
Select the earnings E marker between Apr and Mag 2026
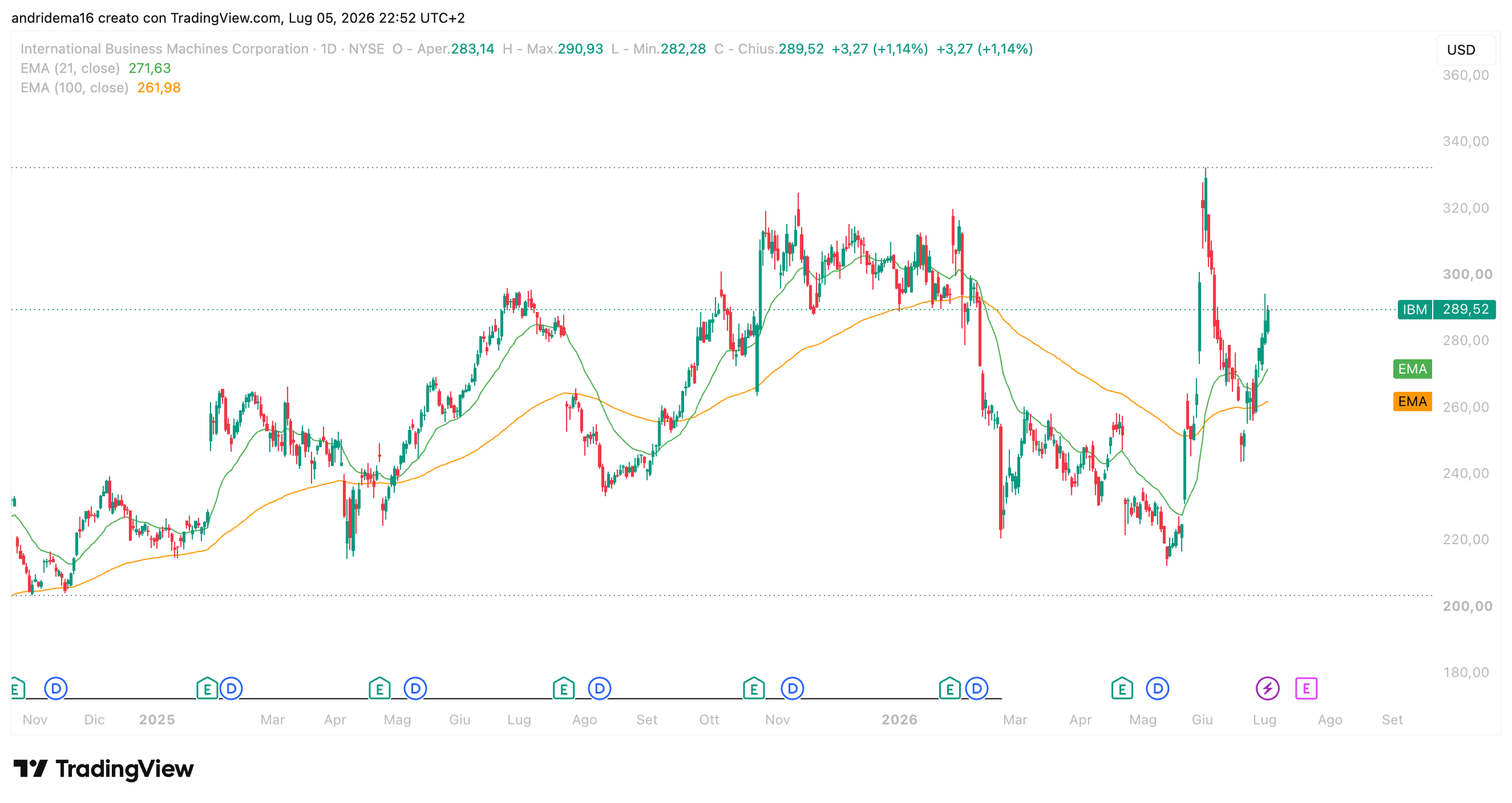coord(1122,688)
